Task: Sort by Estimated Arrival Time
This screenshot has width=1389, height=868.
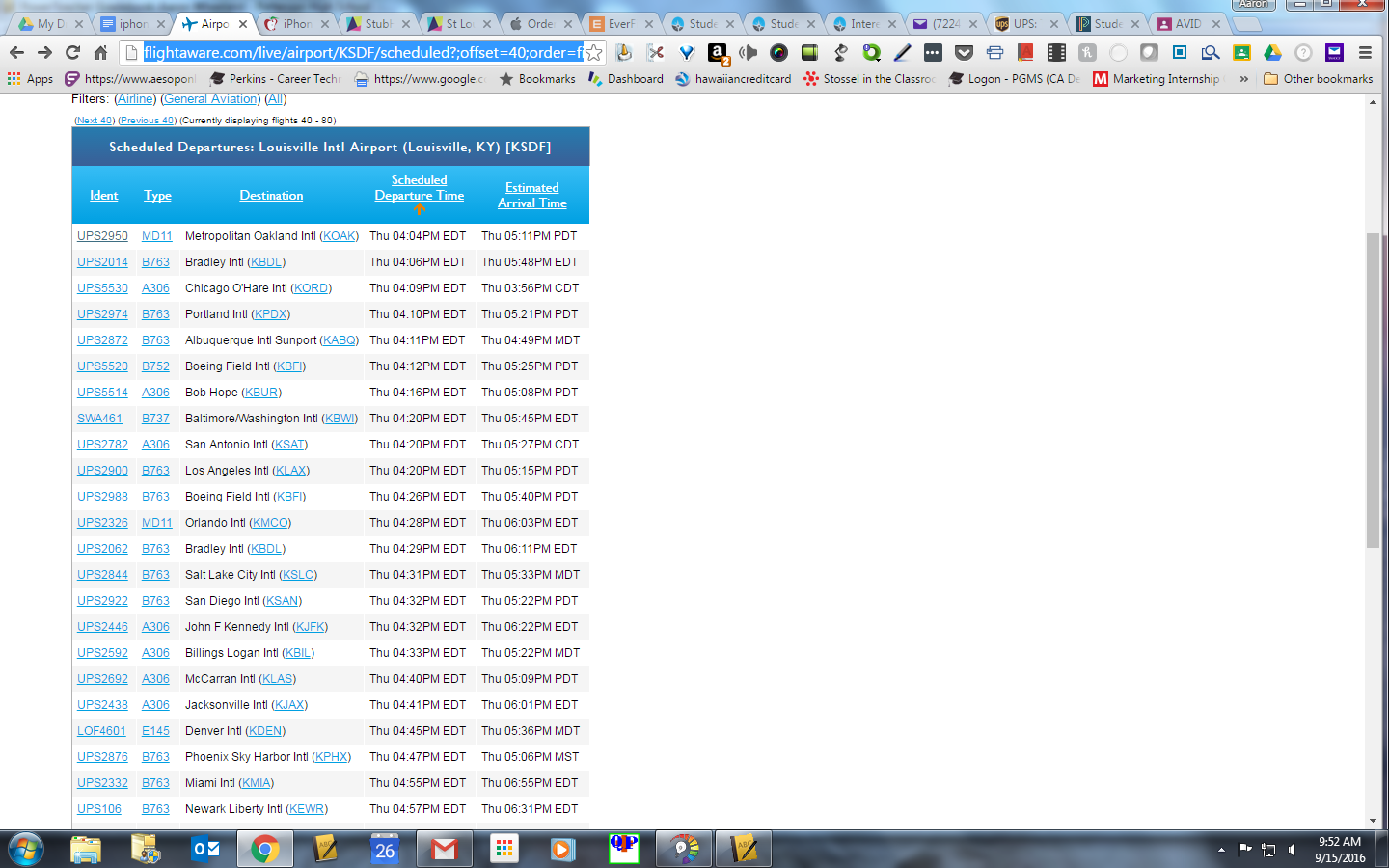Action: (x=532, y=195)
